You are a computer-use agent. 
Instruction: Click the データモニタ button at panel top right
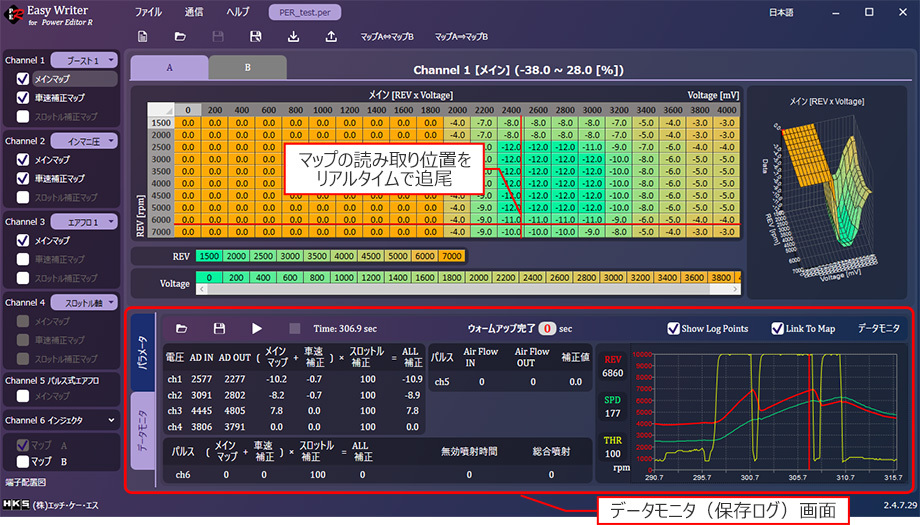pyautogui.click(x=878, y=328)
